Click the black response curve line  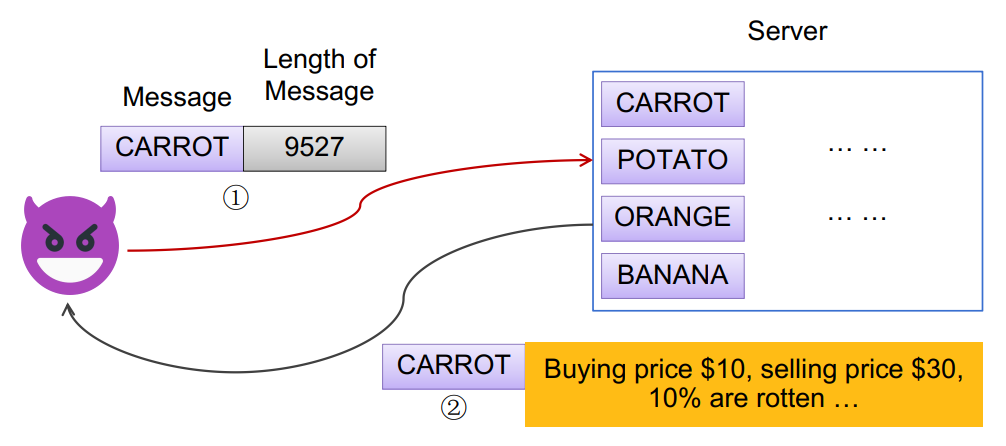404,302
